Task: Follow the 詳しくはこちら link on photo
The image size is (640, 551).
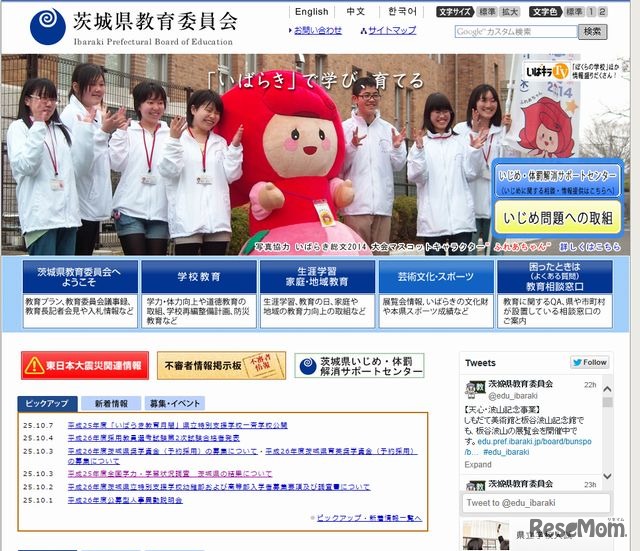Action: tap(590, 247)
